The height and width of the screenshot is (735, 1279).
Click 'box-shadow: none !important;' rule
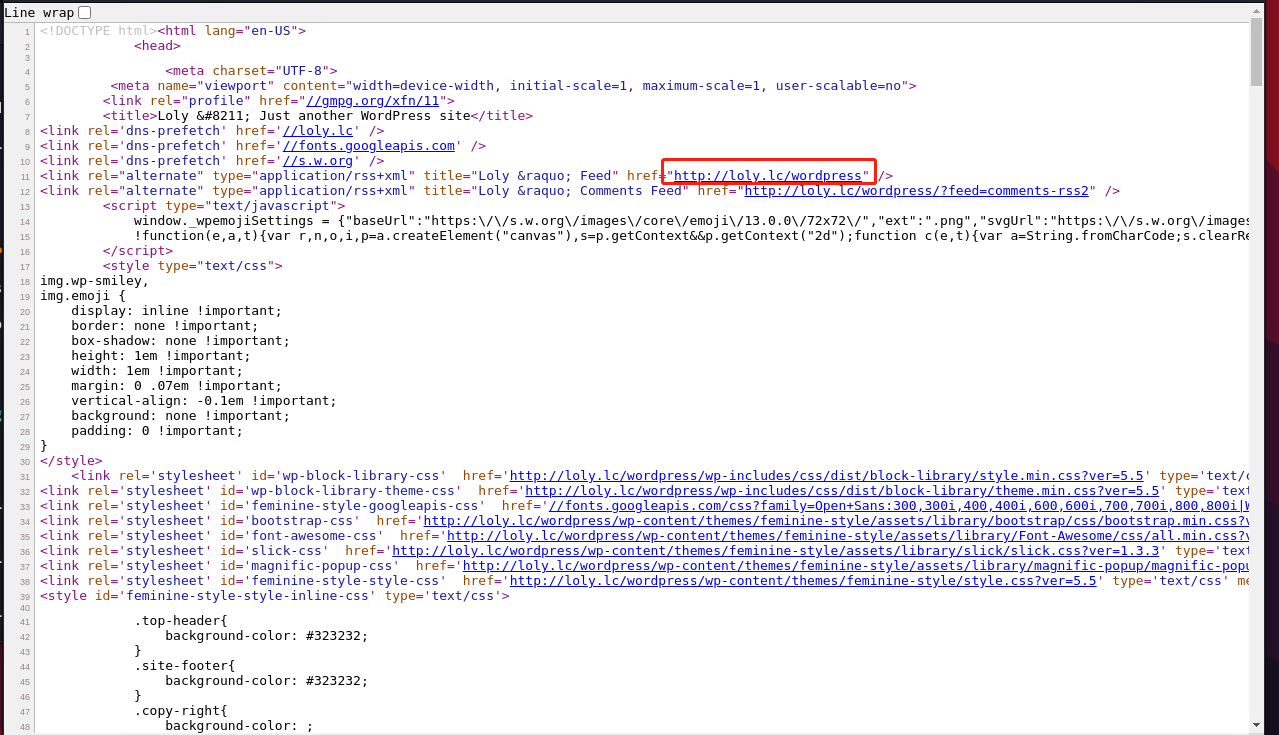click(181, 341)
